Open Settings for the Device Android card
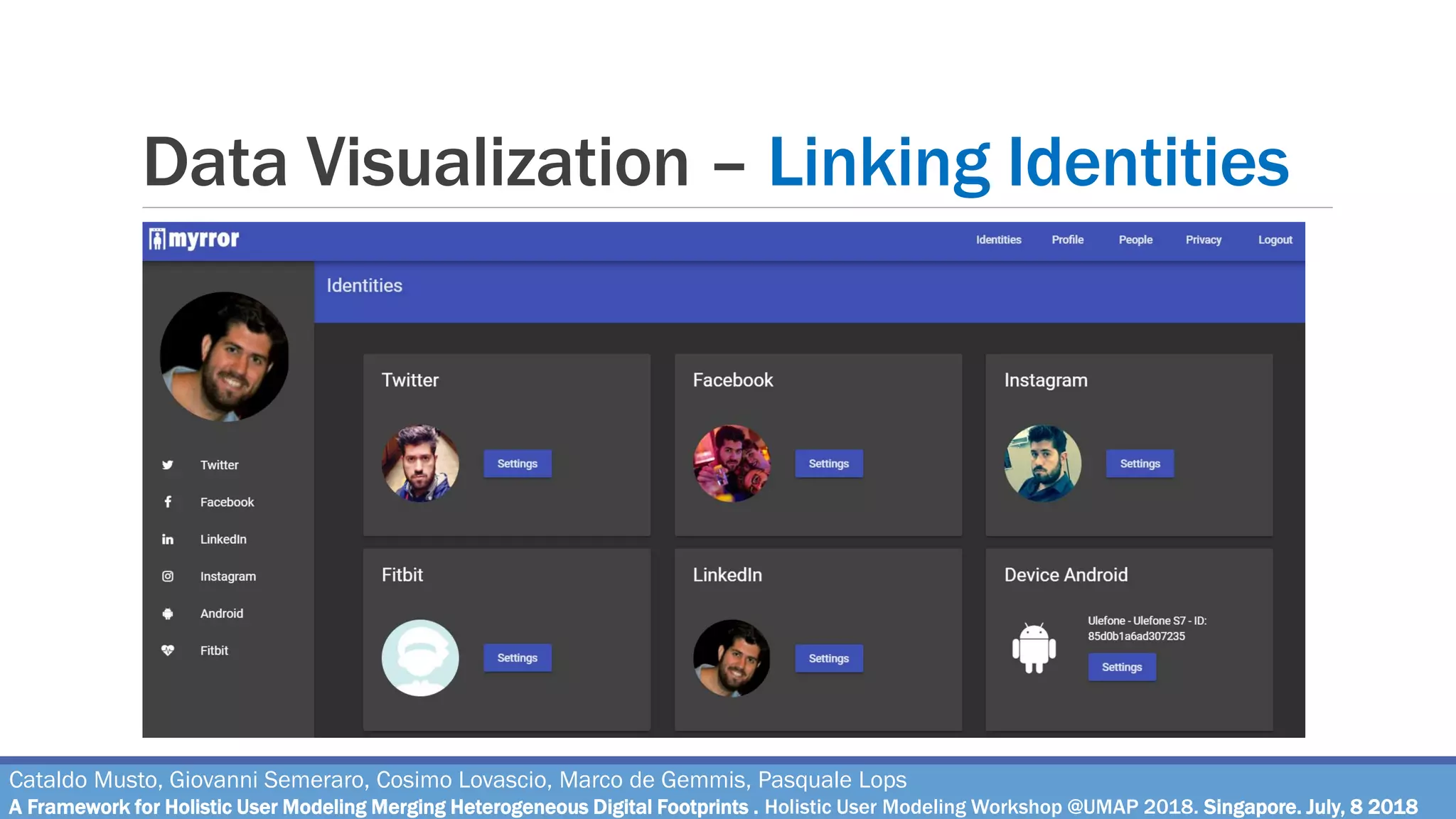 click(1122, 667)
